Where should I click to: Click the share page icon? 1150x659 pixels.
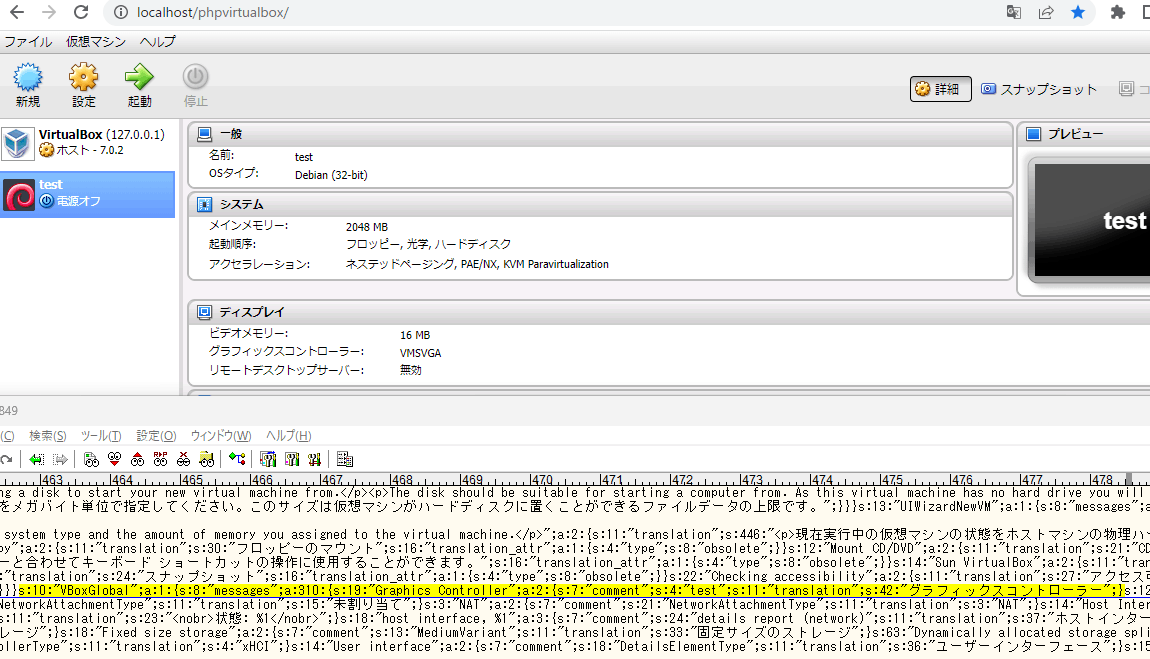tap(1046, 12)
